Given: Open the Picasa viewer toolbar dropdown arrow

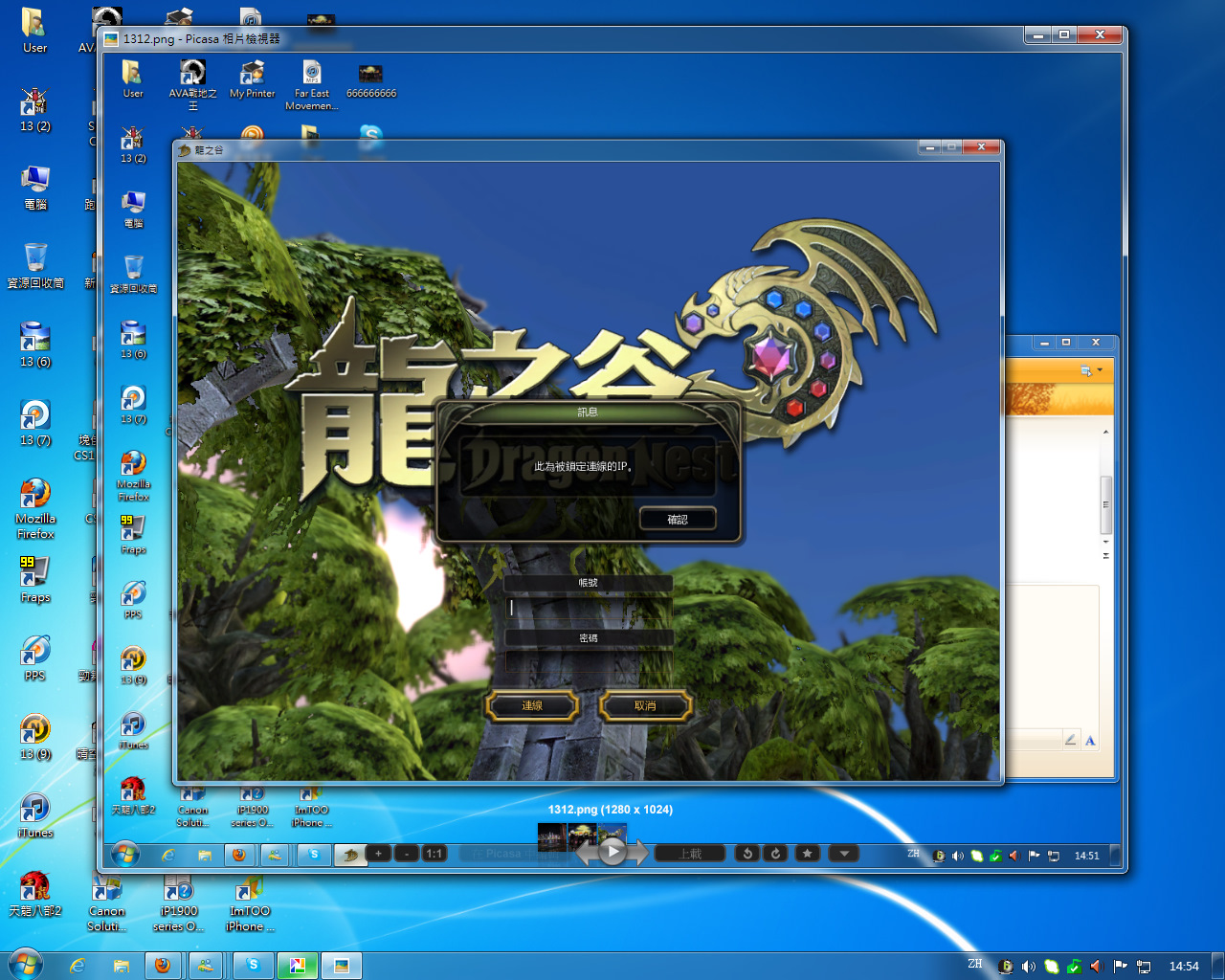Looking at the screenshot, I should pos(843,853).
